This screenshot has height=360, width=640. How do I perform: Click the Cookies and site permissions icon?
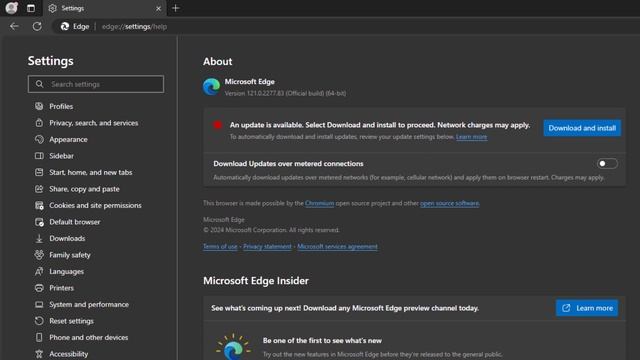[39, 205]
